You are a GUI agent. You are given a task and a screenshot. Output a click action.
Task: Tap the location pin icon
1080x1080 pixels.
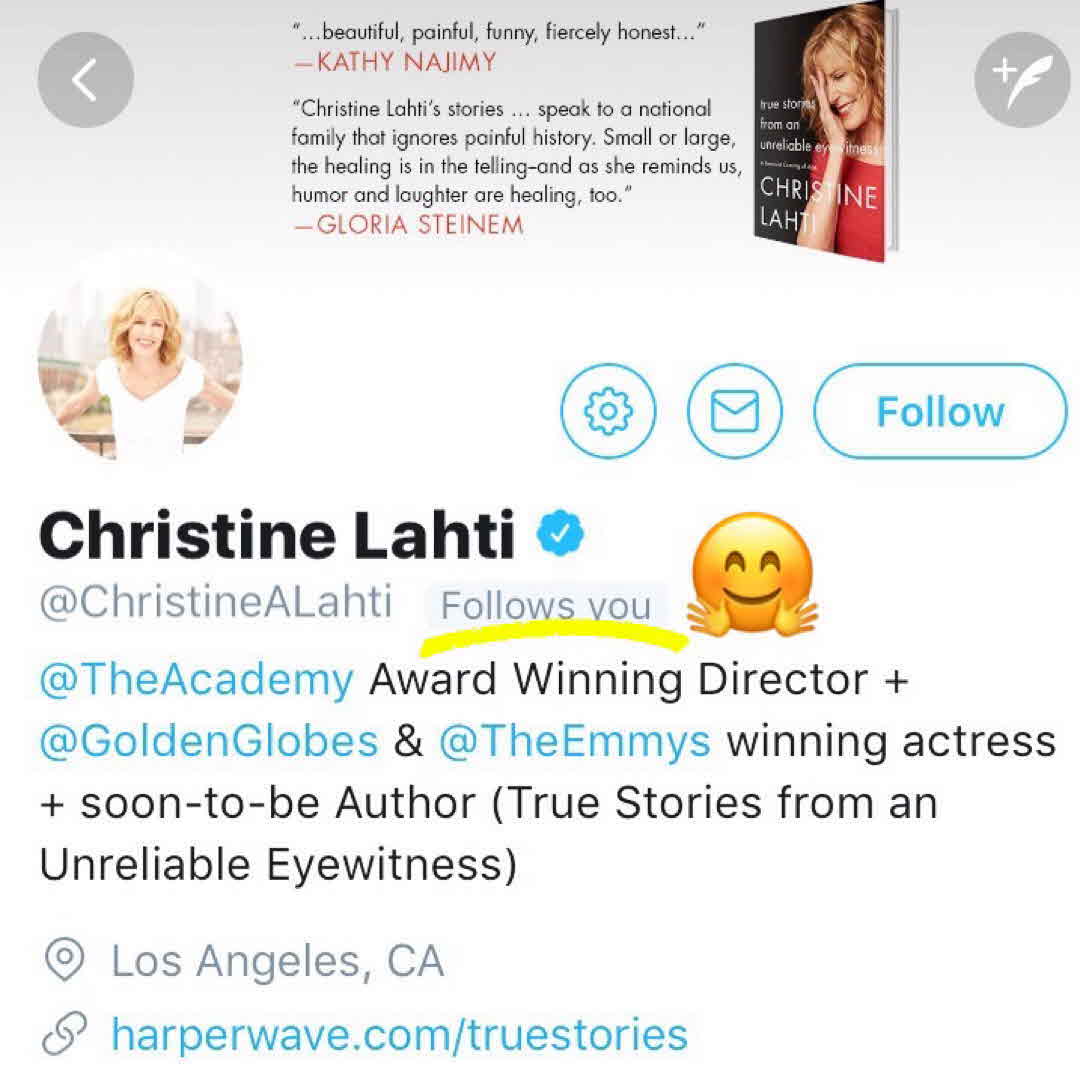coord(64,959)
